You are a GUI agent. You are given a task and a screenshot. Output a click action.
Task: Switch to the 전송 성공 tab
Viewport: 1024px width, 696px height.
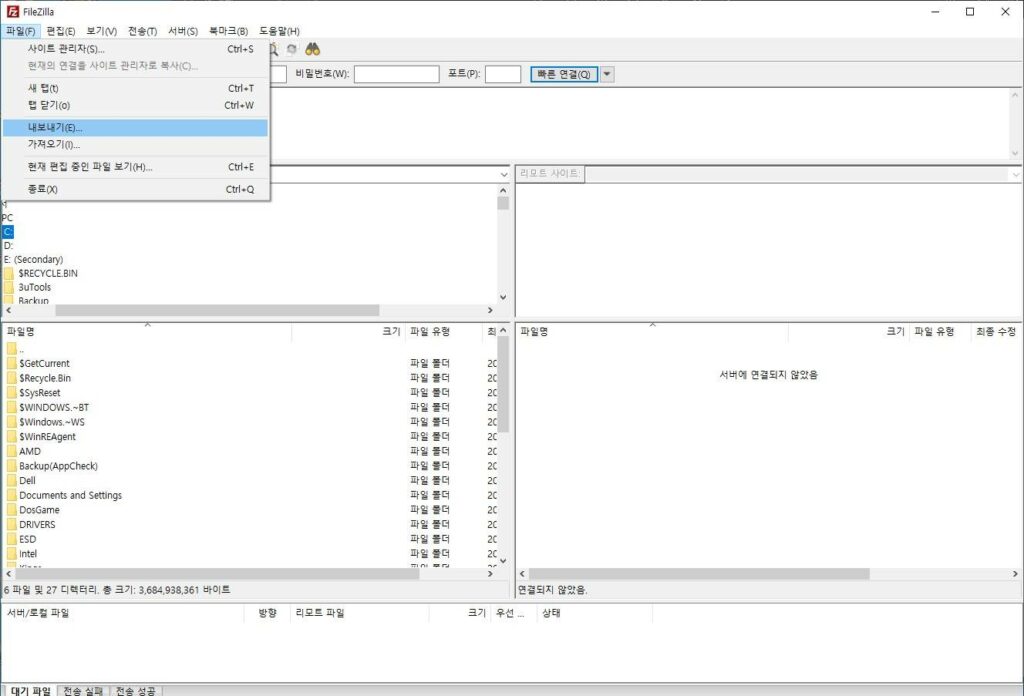[136, 690]
